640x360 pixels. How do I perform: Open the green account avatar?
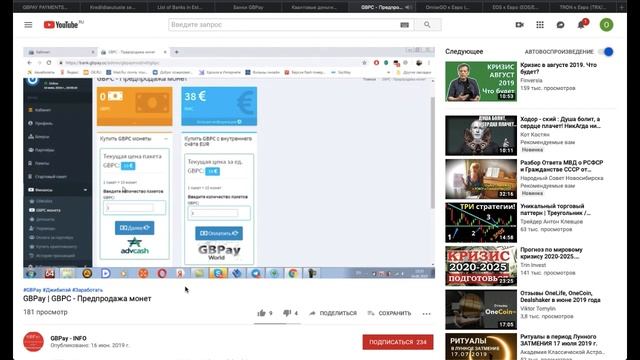point(606,25)
